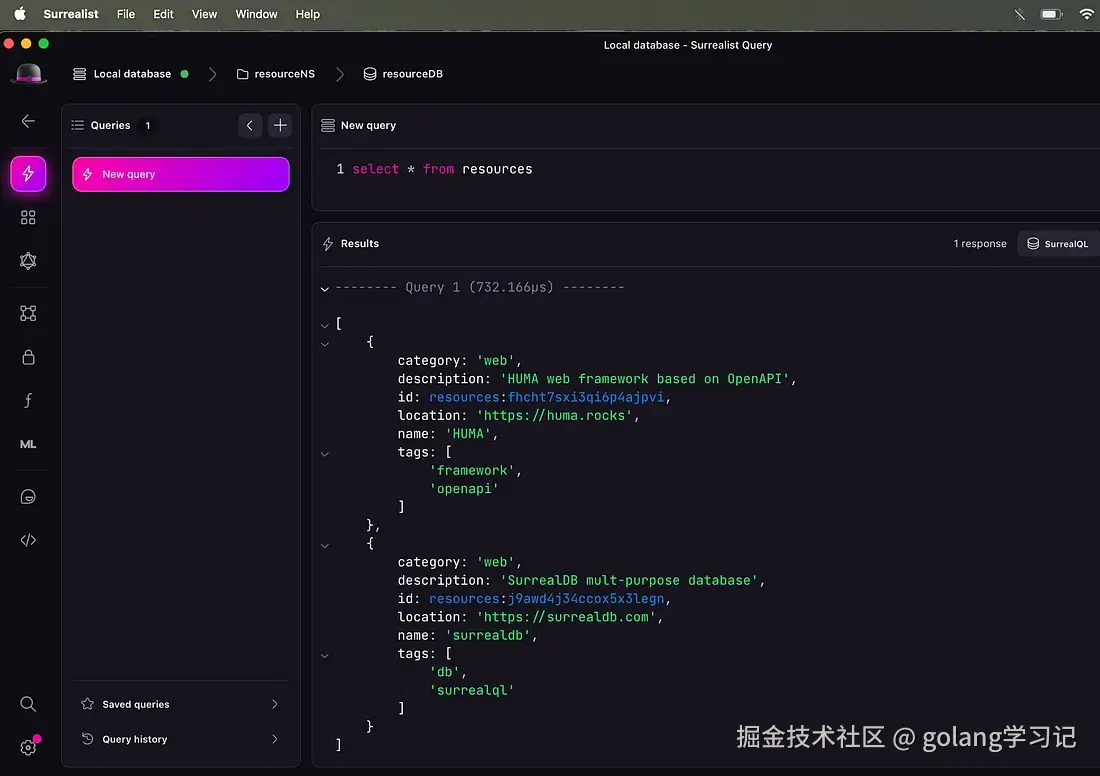The height and width of the screenshot is (776, 1100).
Task: Select the resourceNS namespace
Action: (276, 74)
